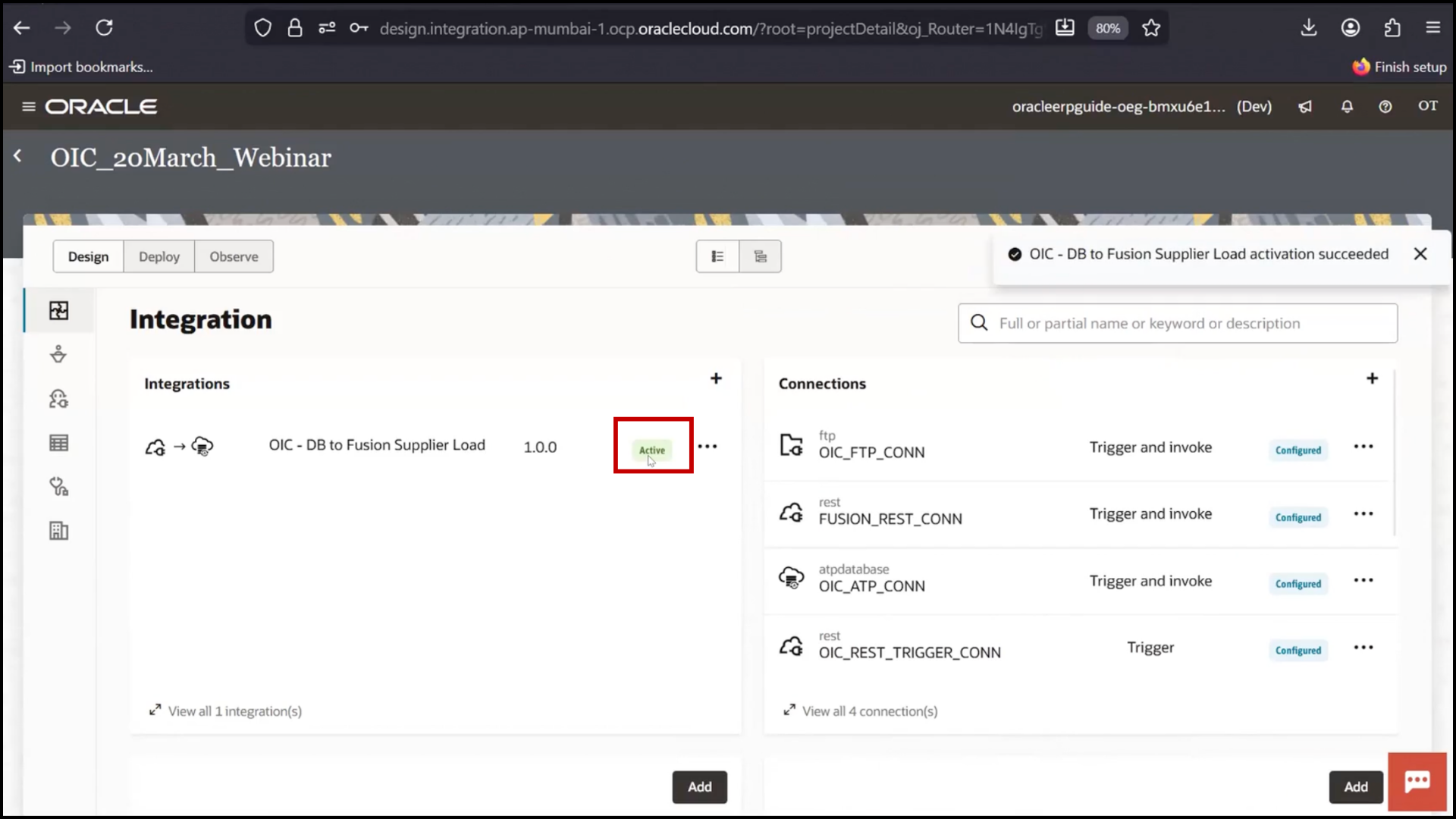This screenshot has width=1456, height=819.
Task: Add new connection with plus icon
Action: pos(1372,378)
